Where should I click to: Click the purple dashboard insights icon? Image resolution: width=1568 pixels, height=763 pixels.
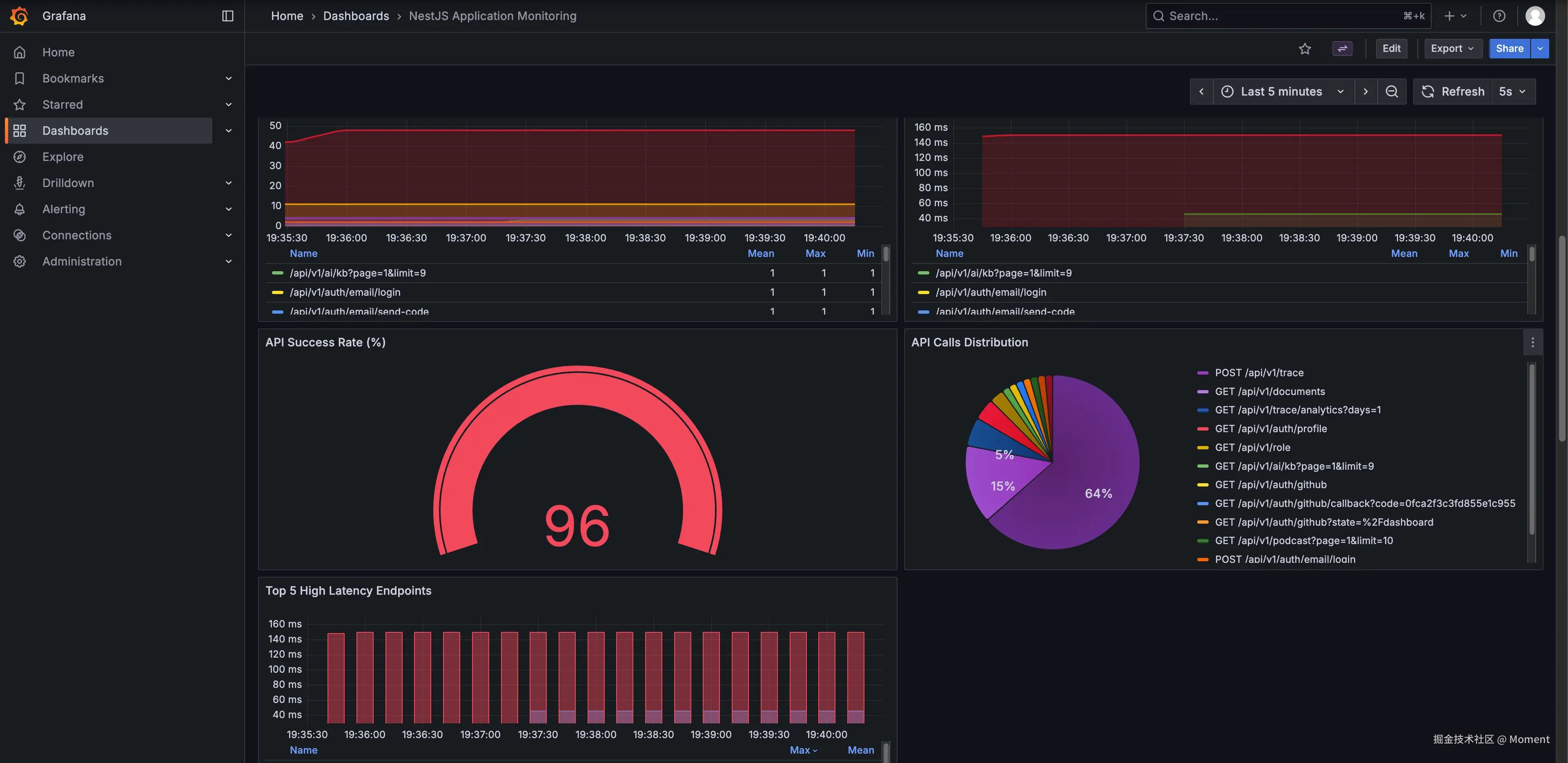click(1342, 49)
